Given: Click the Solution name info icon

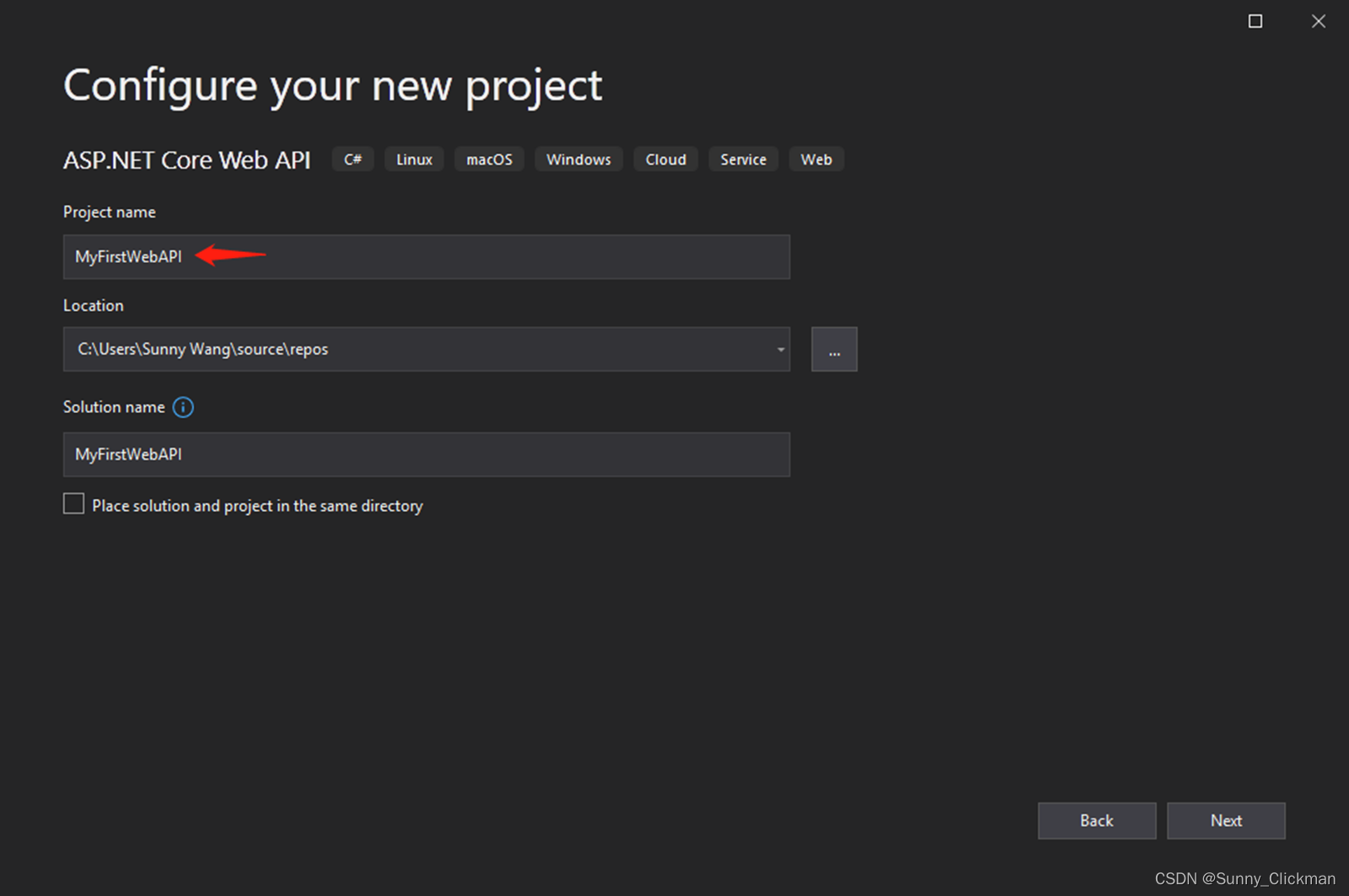Looking at the screenshot, I should coord(183,407).
